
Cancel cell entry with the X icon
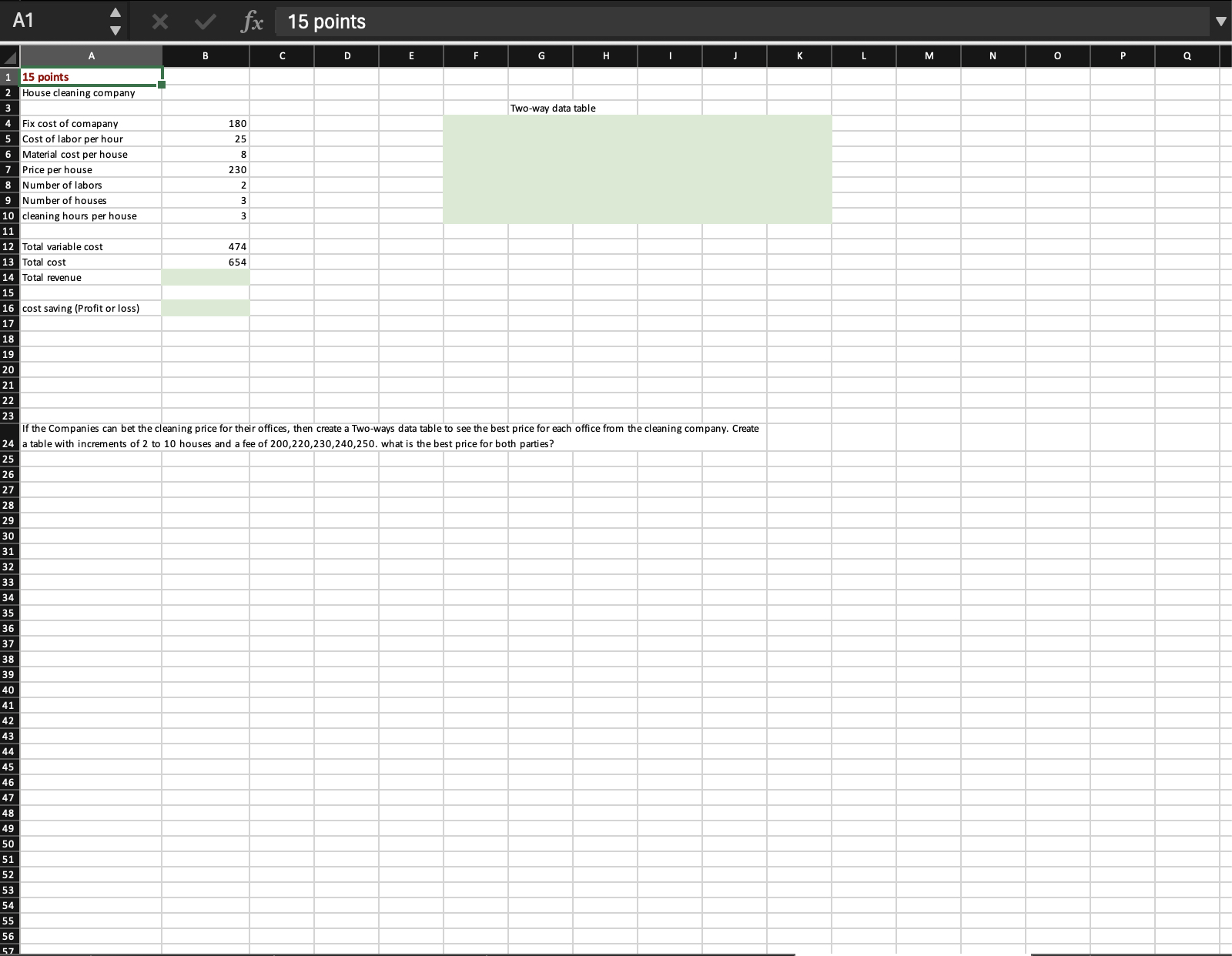pyautogui.click(x=160, y=22)
